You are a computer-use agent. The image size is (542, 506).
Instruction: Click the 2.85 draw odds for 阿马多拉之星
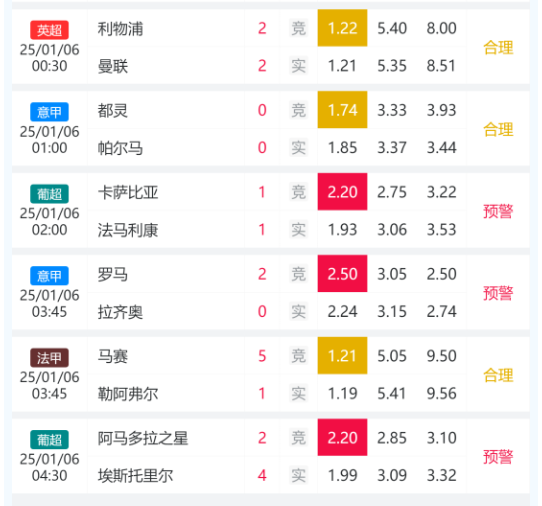pyautogui.click(x=392, y=438)
